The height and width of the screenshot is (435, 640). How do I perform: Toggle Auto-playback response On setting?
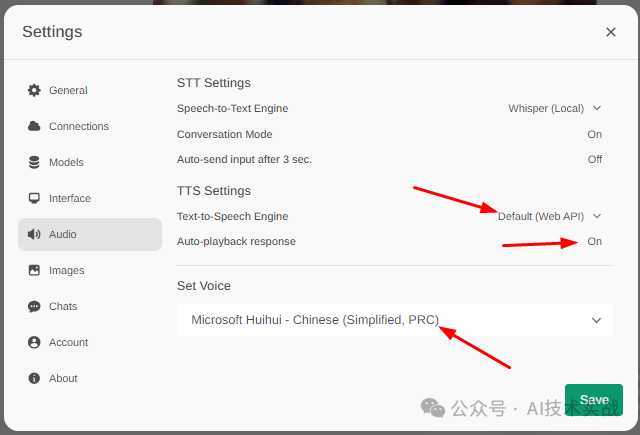click(x=595, y=242)
